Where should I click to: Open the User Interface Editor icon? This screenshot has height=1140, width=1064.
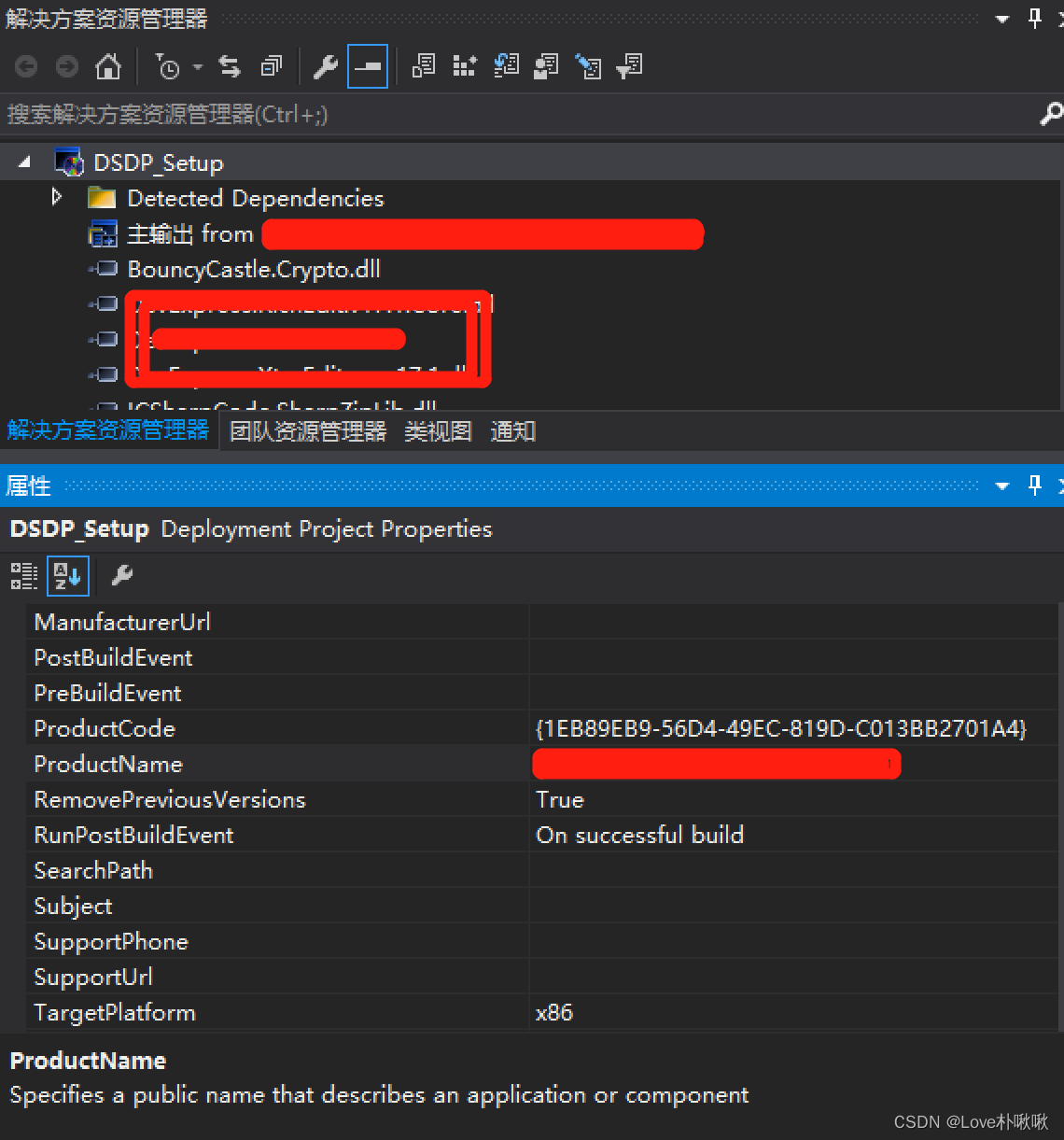547,66
